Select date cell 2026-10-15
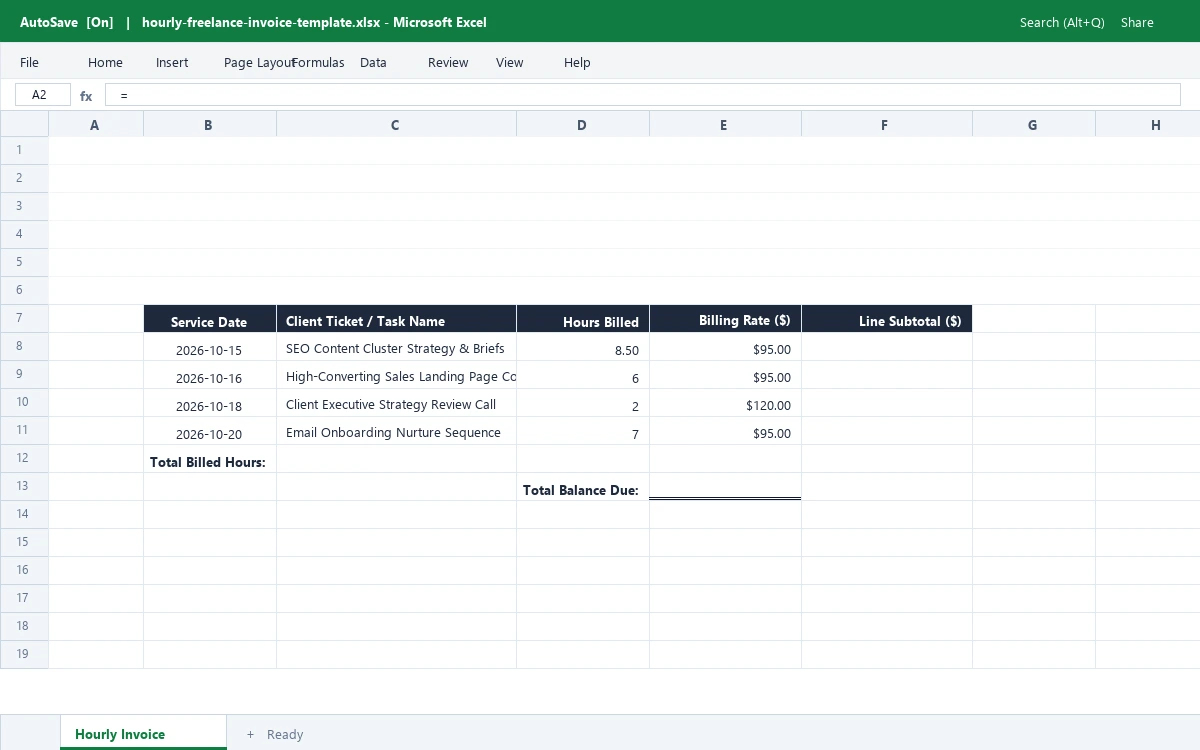Screen dimensions: 1200x750 210,347
